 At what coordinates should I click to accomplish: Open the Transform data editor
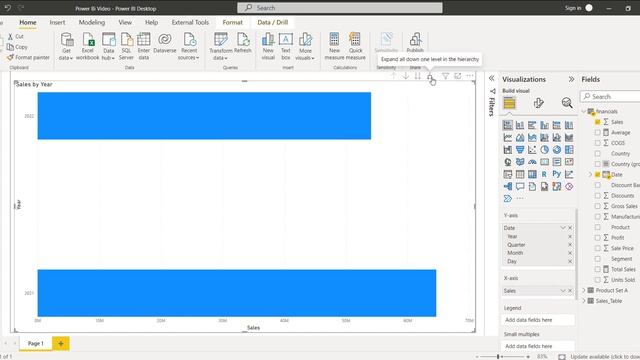click(x=221, y=47)
